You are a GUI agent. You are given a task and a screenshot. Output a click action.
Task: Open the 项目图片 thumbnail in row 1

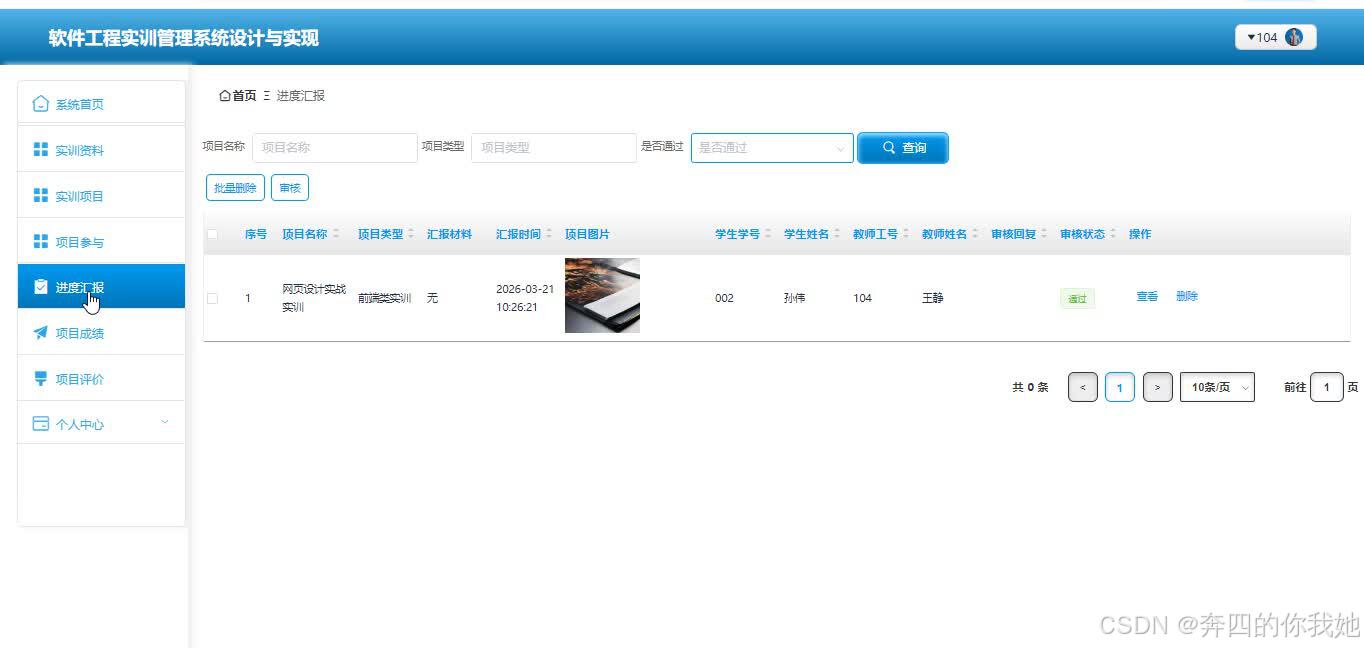pyautogui.click(x=602, y=296)
